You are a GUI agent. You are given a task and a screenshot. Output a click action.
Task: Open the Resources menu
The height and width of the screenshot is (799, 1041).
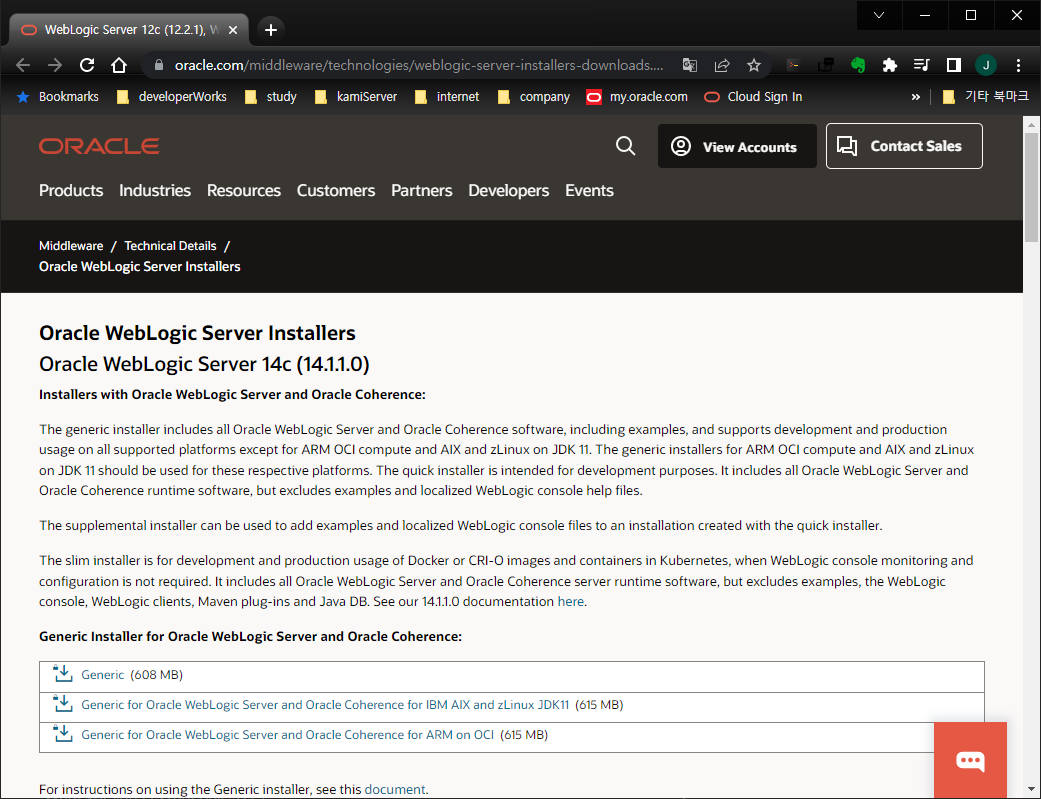click(244, 191)
